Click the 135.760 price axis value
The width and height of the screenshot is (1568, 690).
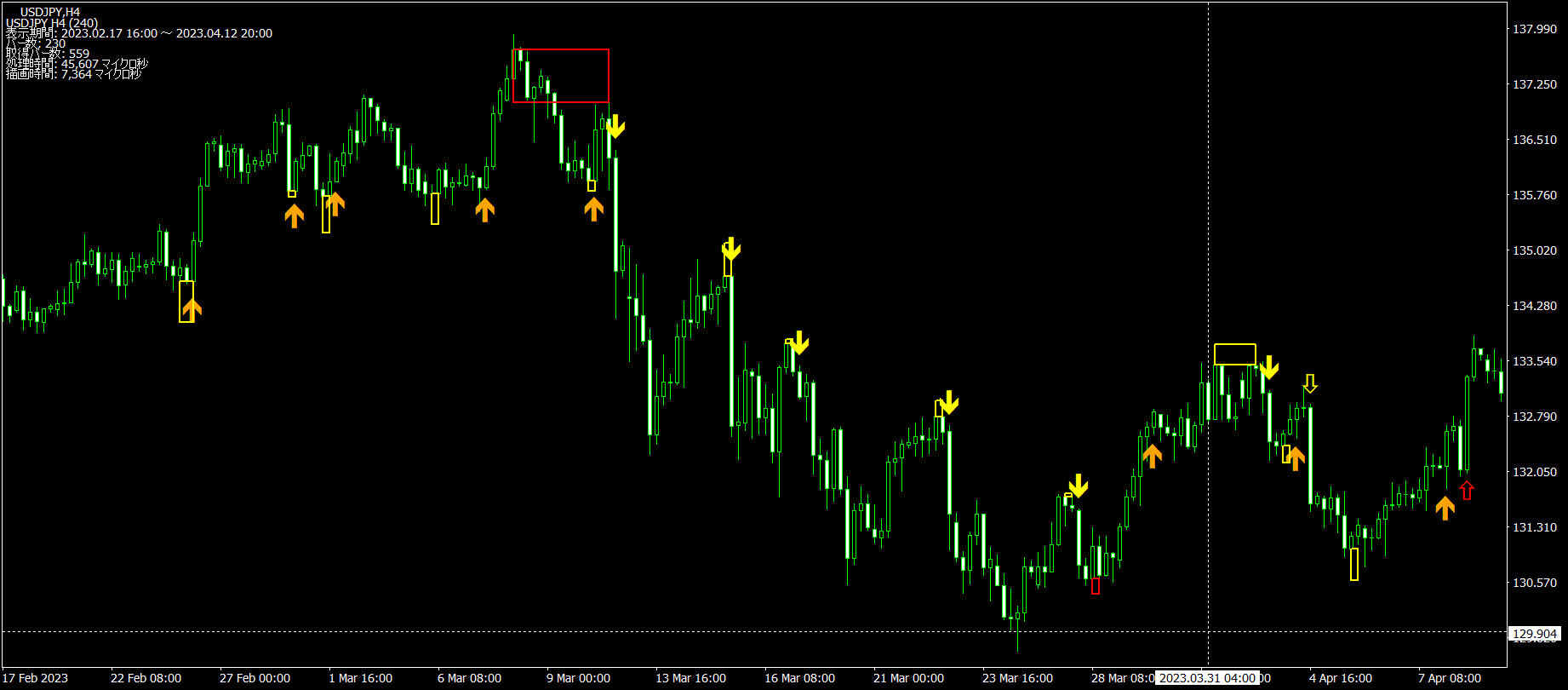1534,195
